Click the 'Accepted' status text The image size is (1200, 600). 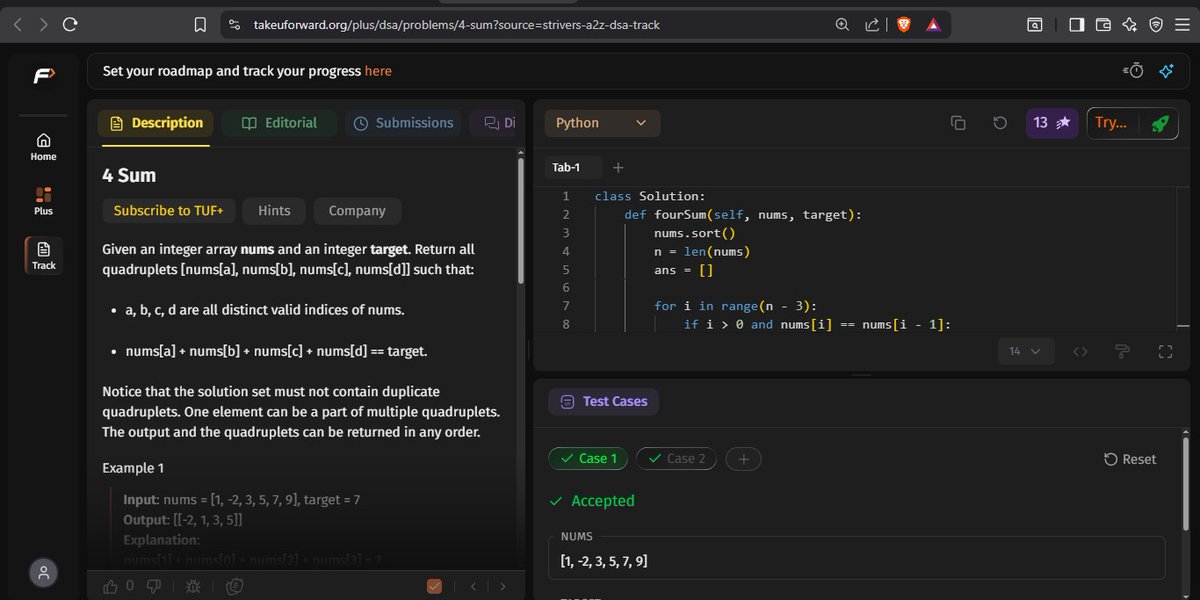pyautogui.click(x=602, y=501)
